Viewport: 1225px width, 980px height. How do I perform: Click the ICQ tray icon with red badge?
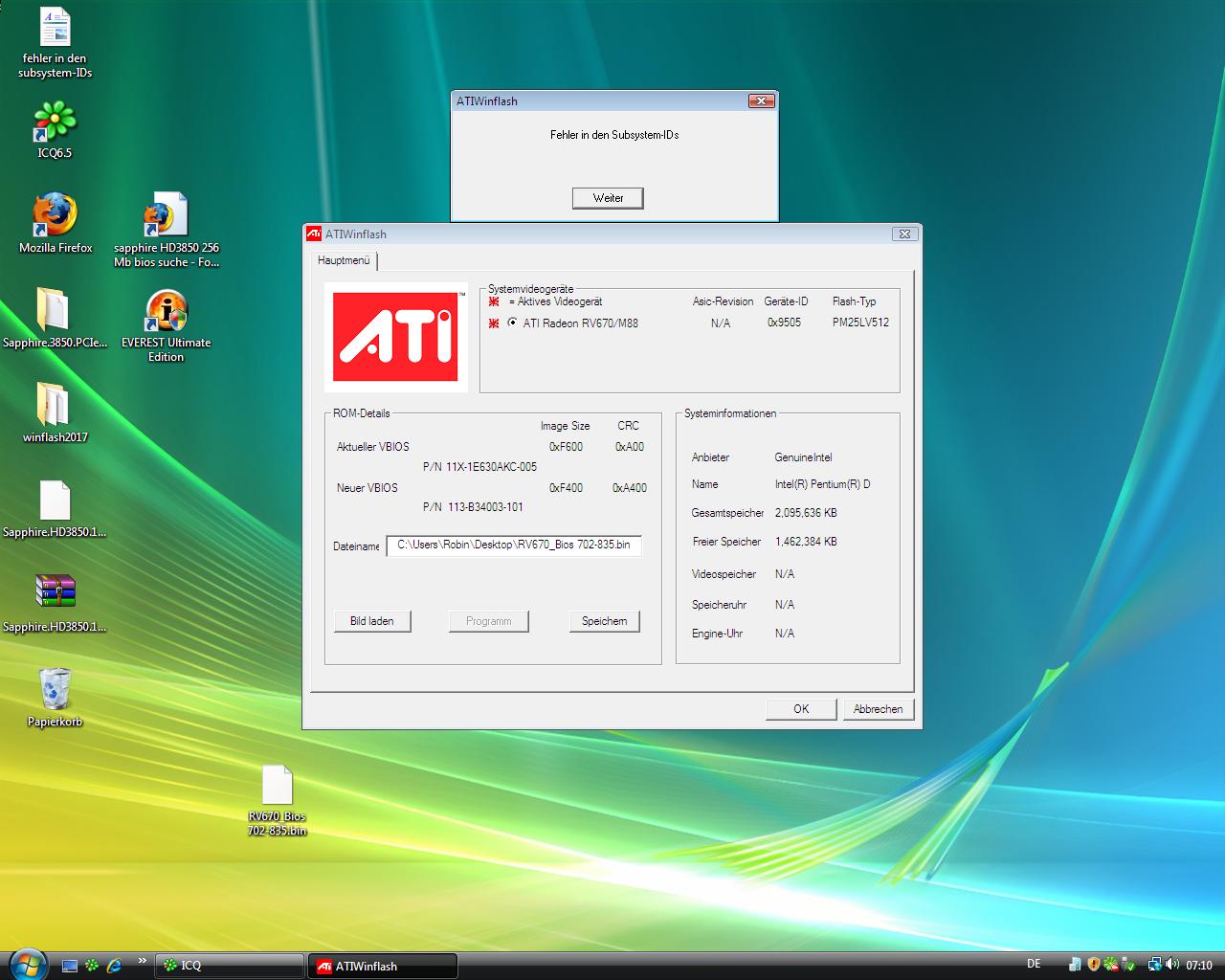[x=1110, y=965]
